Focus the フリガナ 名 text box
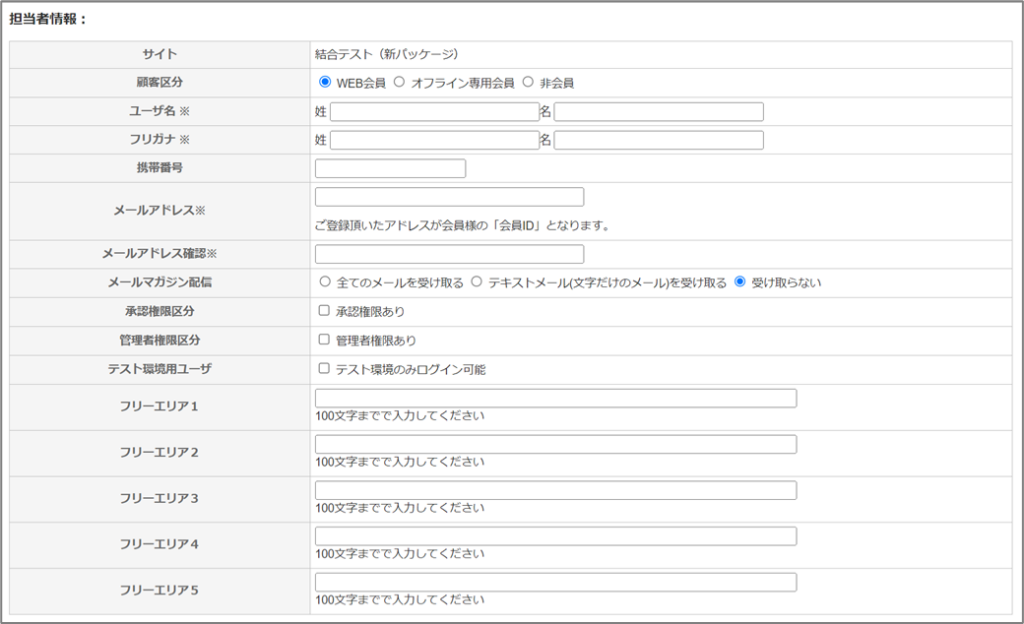The width and height of the screenshot is (1024, 624). (658, 140)
